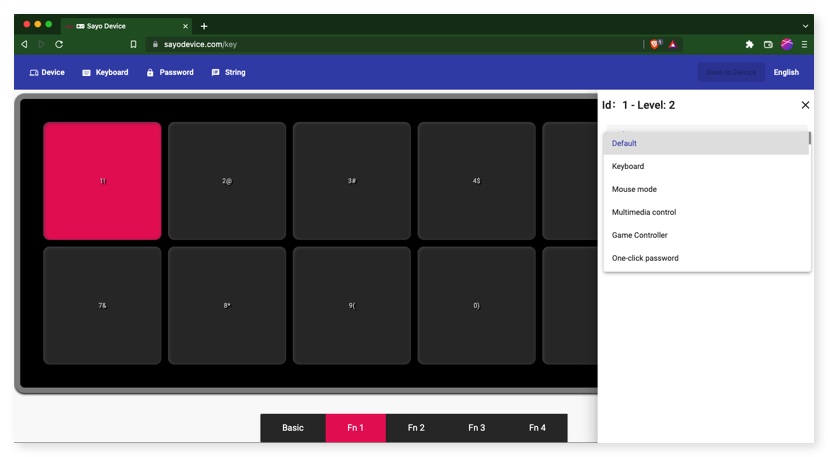
Task: Close the Id 1 Level 2 panel
Action: [805, 105]
